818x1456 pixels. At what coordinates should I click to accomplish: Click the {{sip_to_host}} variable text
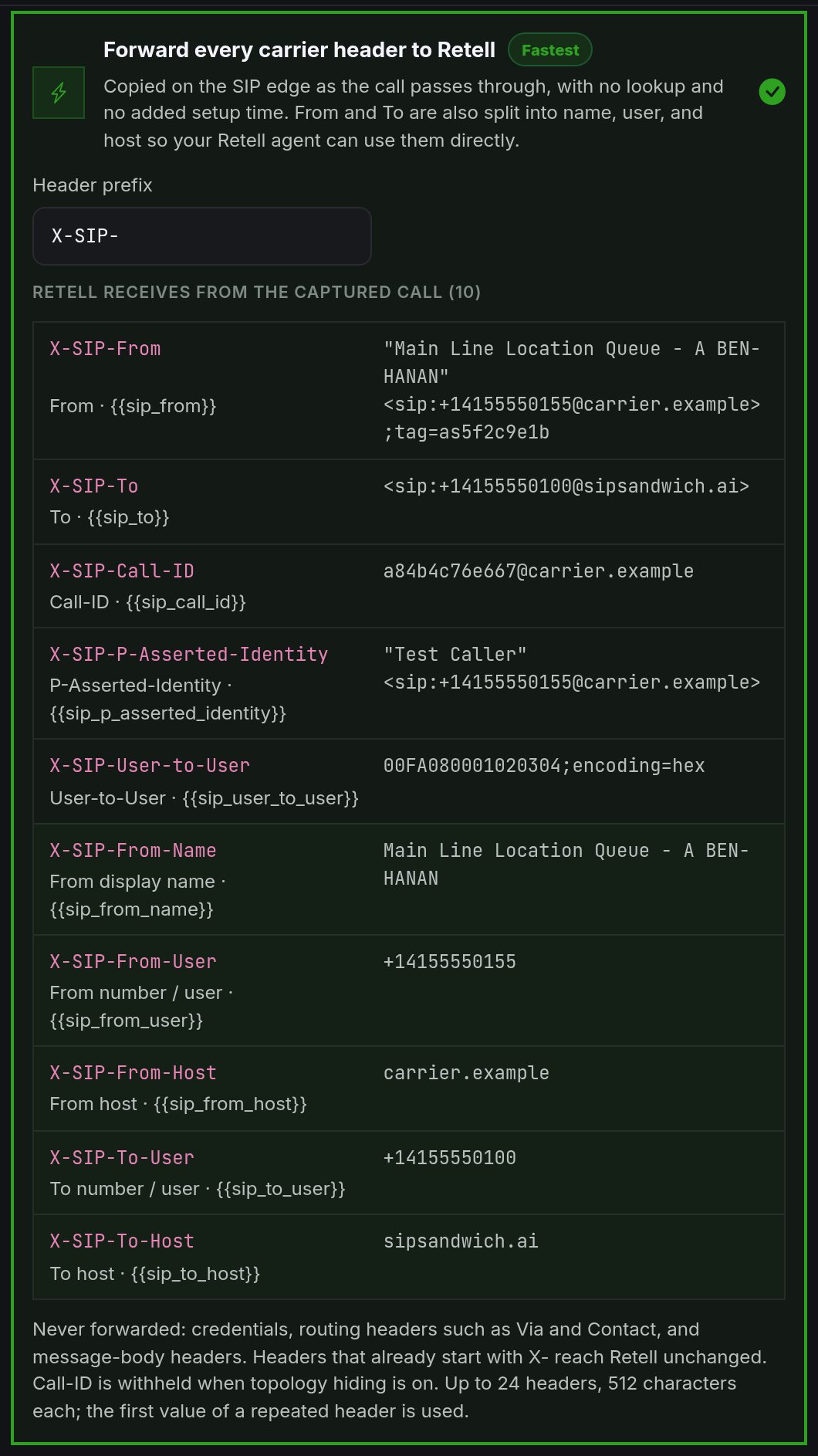(196, 1274)
